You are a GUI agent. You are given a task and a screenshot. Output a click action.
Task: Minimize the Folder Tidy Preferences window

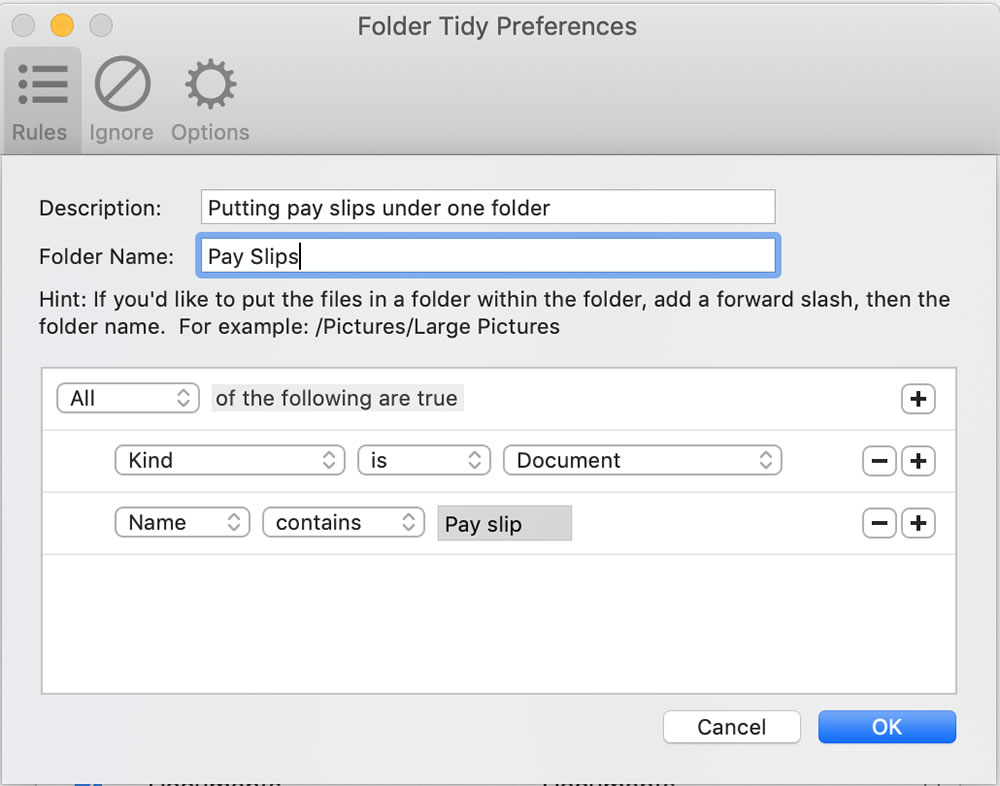62,26
